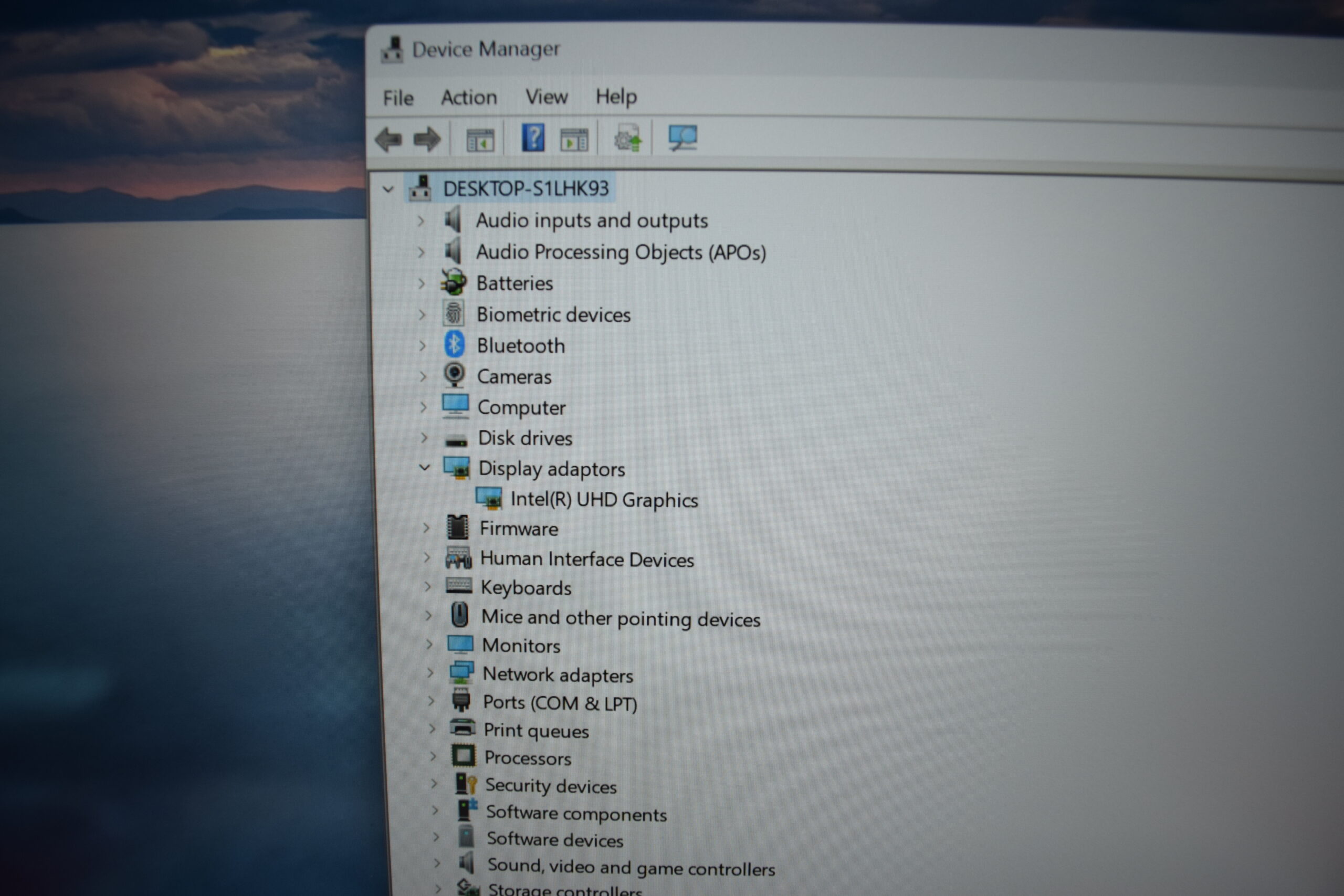Click the Show/Hide Console Tree toolbar icon
Image resolution: width=1344 pixels, height=896 pixels.
(x=479, y=140)
